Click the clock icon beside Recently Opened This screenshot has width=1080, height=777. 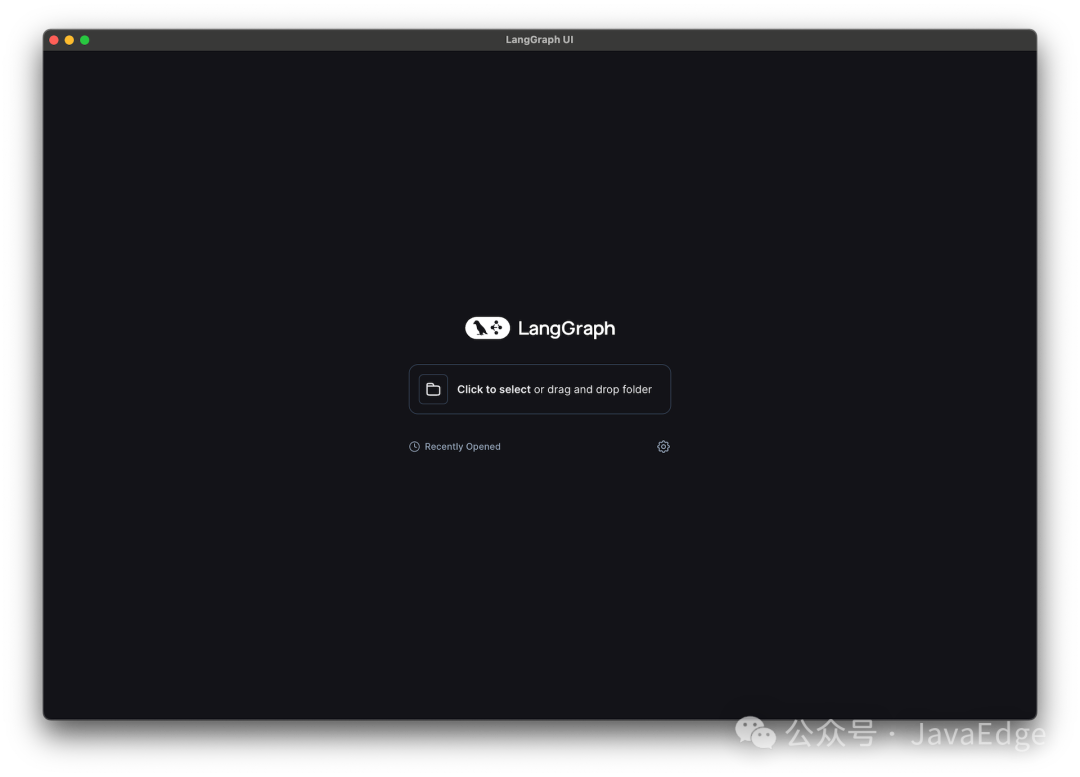pyautogui.click(x=414, y=446)
